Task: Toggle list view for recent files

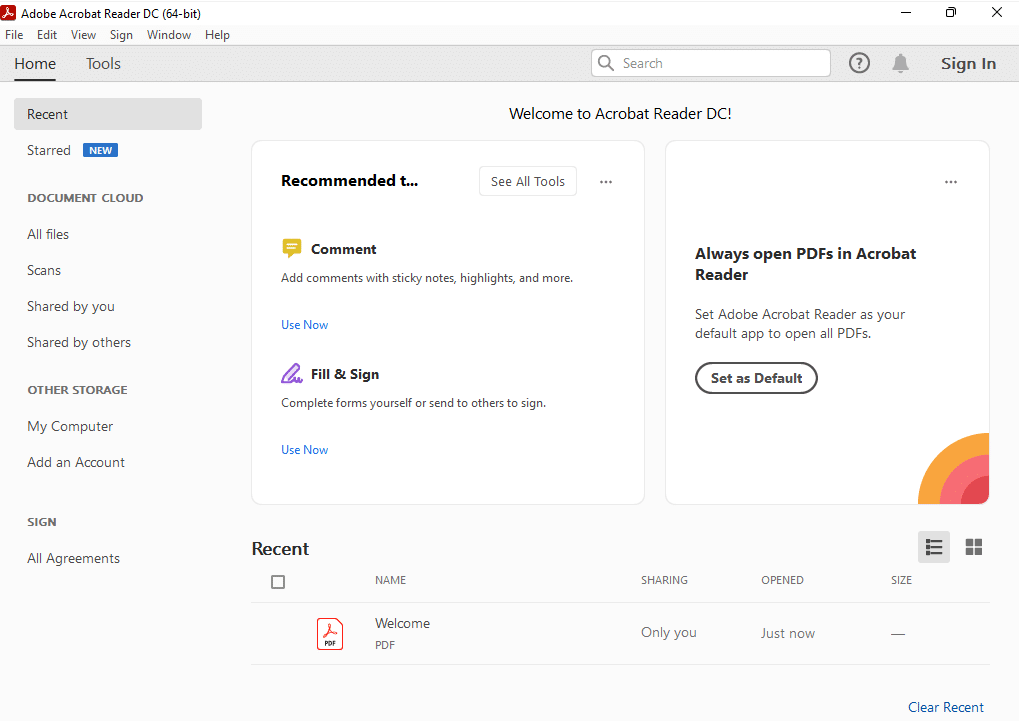Action: click(x=933, y=547)
